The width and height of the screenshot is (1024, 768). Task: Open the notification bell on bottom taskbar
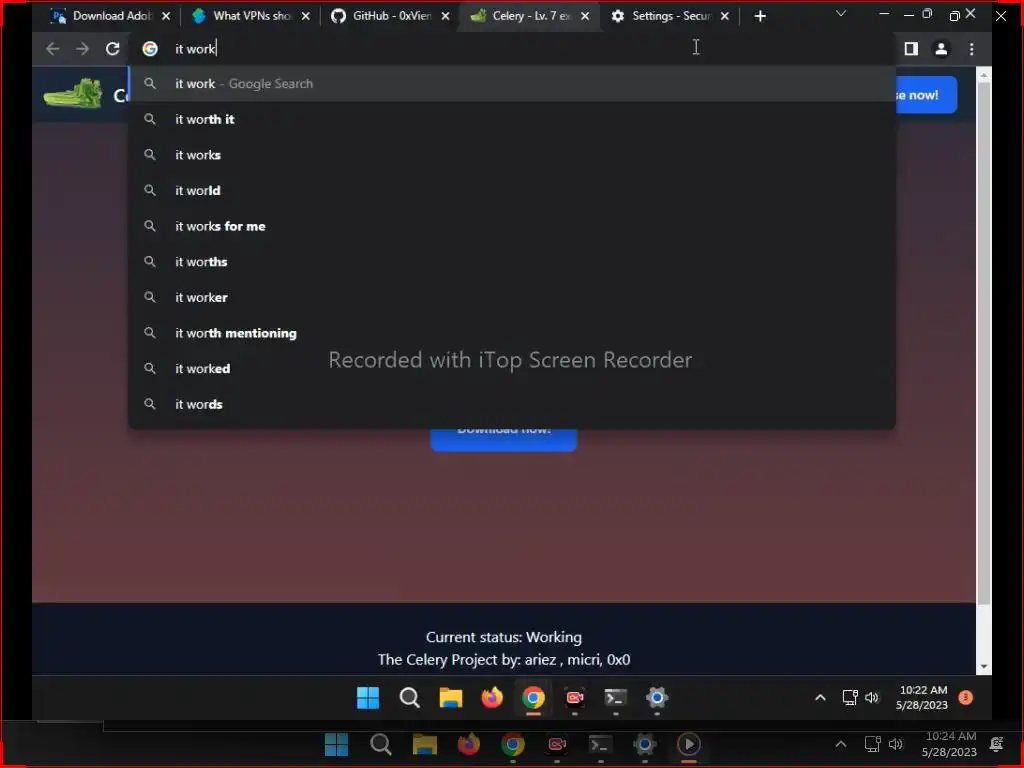[x=997, y=744]
